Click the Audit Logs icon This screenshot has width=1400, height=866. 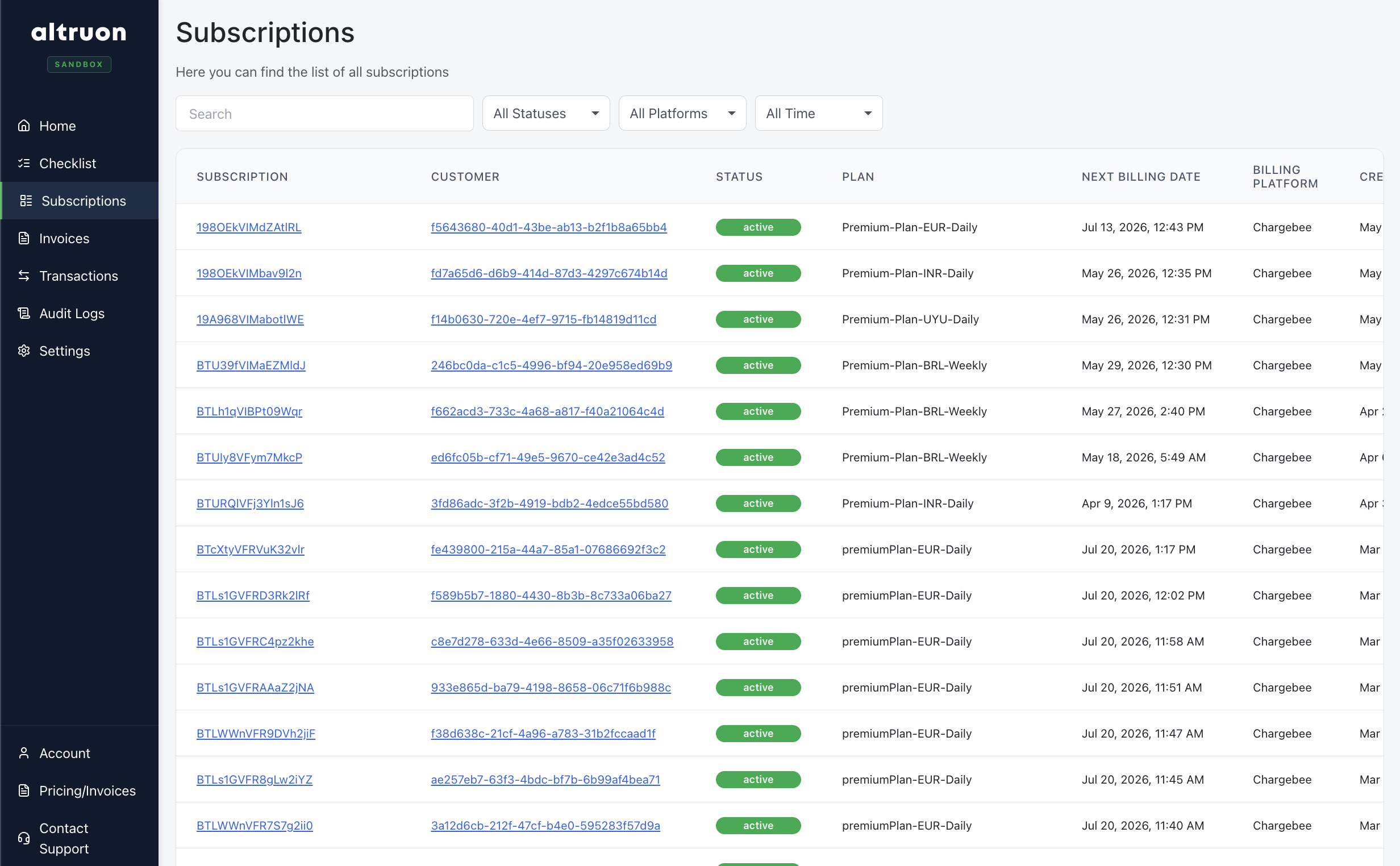click(24, 313)
